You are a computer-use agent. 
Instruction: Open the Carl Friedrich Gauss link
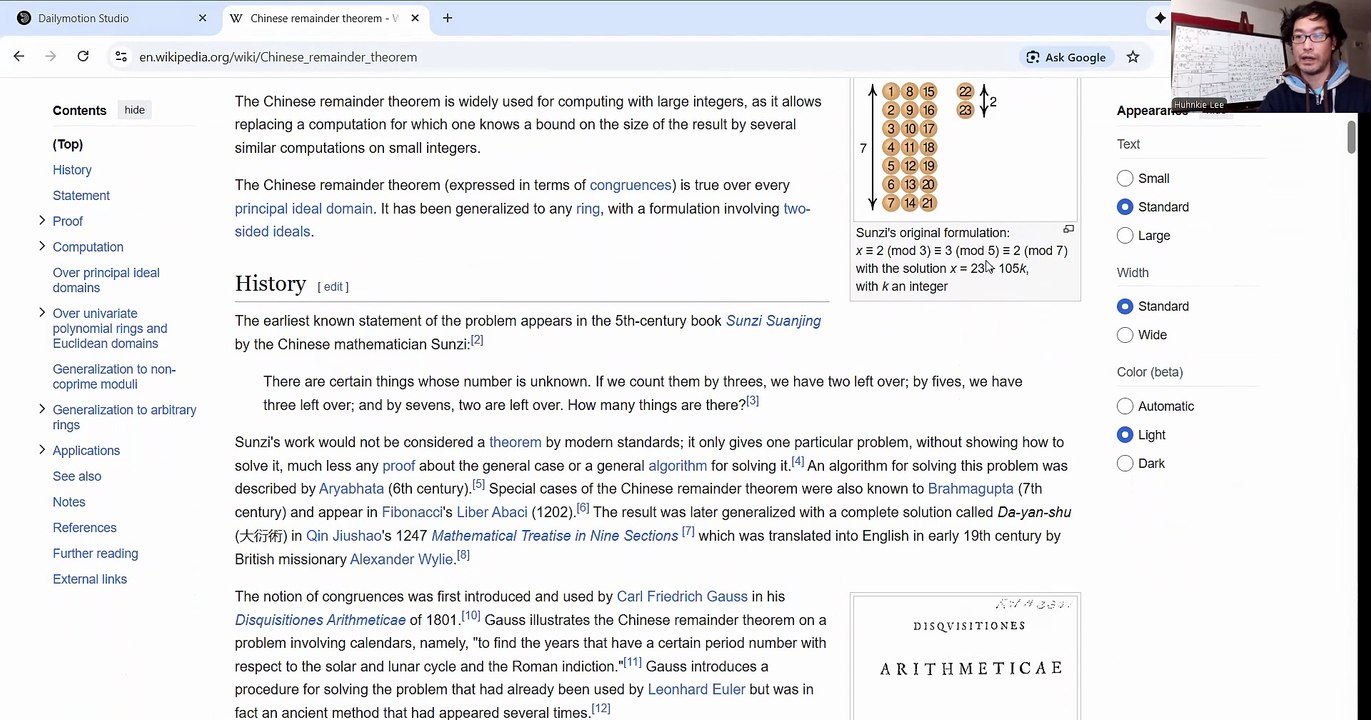682,596
